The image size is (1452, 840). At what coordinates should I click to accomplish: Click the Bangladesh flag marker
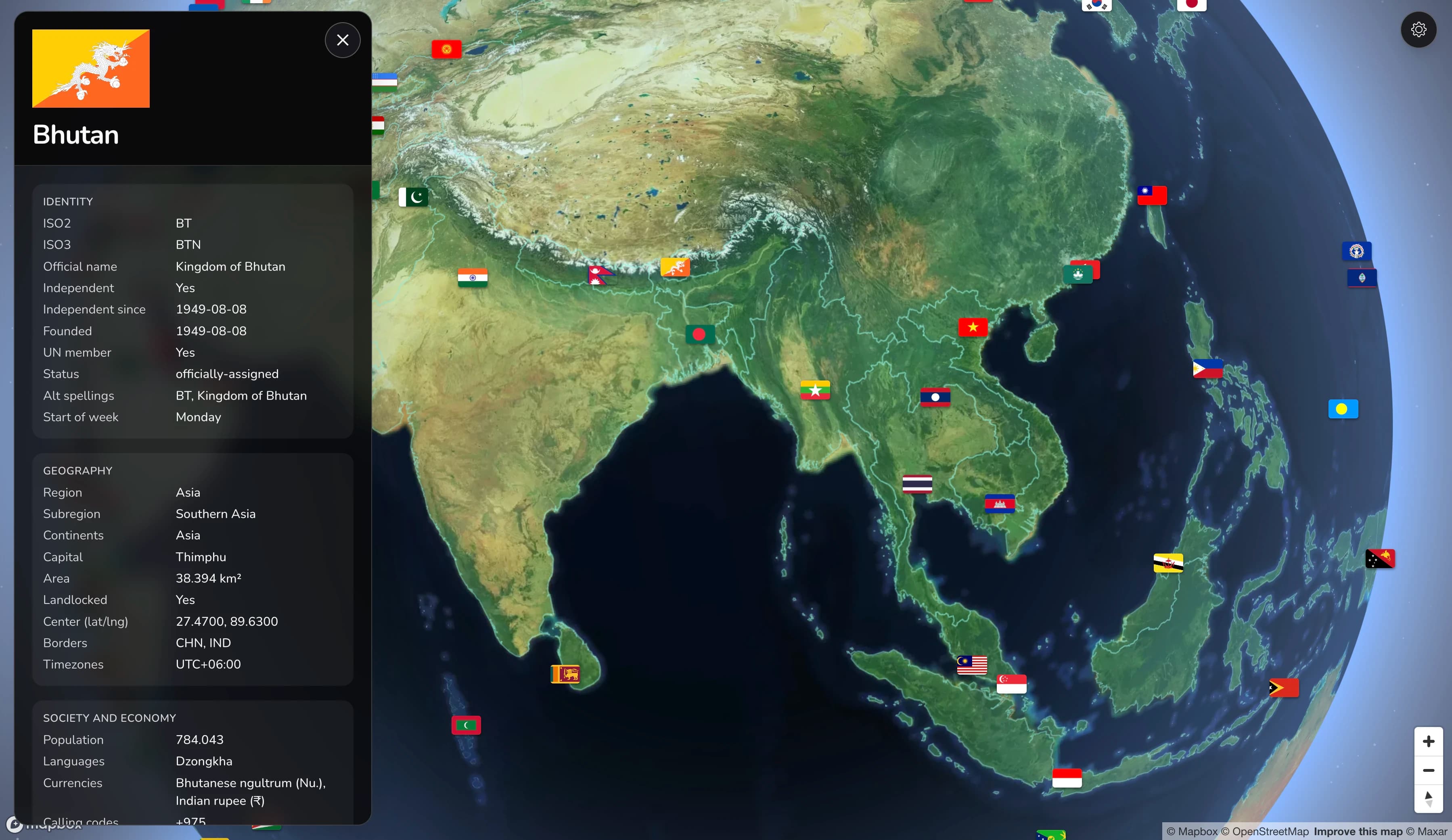click(x=699, y=334)
